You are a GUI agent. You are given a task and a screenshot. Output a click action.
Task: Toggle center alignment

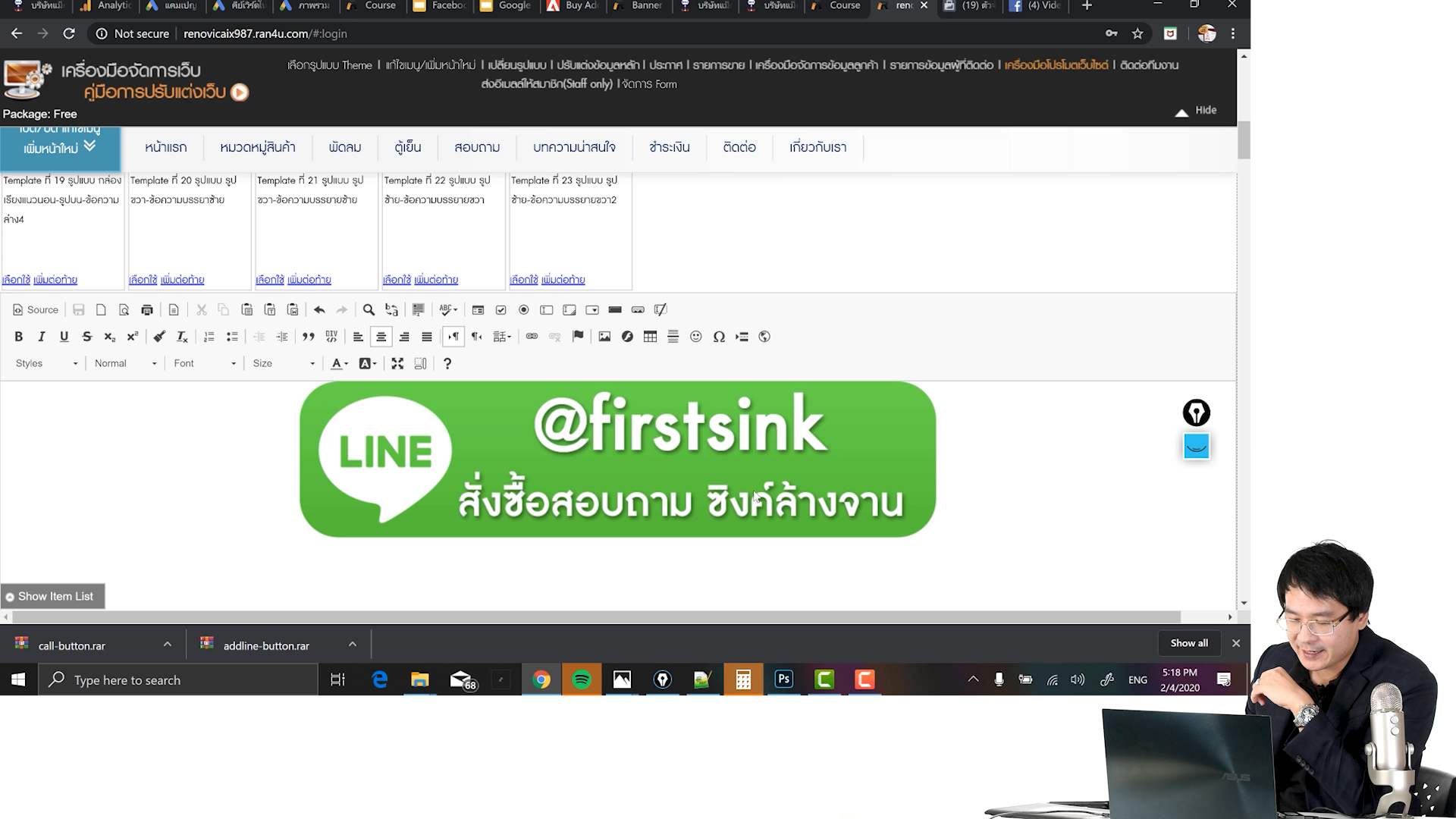tap(381, 337)
